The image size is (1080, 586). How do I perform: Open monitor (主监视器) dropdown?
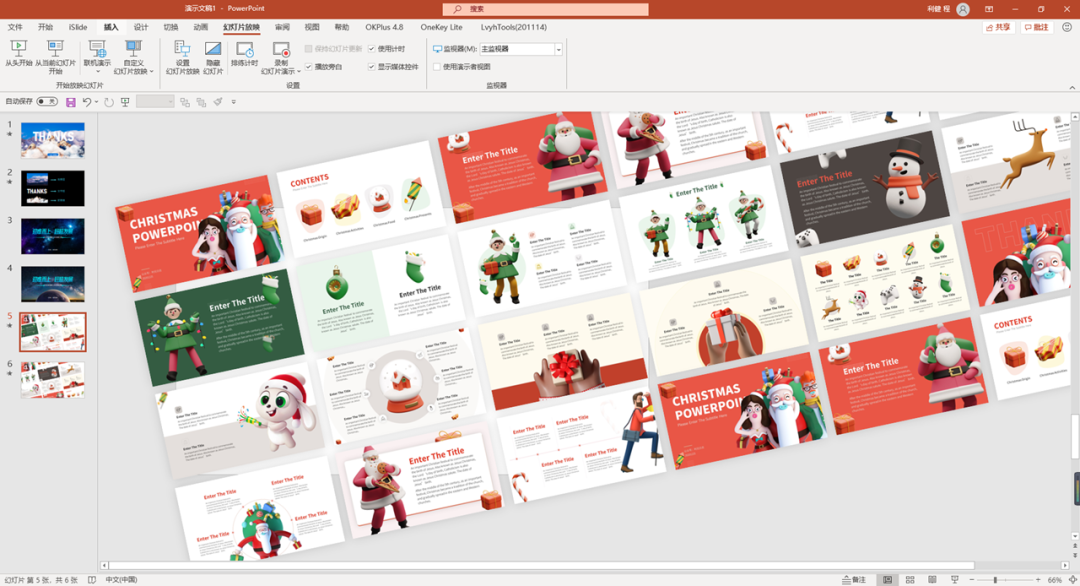click(x=559, y=49)
